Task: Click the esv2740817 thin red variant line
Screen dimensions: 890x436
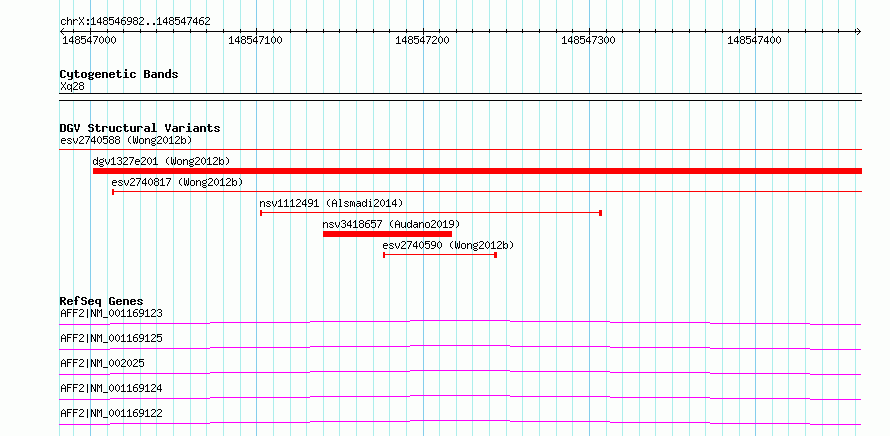Action: coord(487,192)
